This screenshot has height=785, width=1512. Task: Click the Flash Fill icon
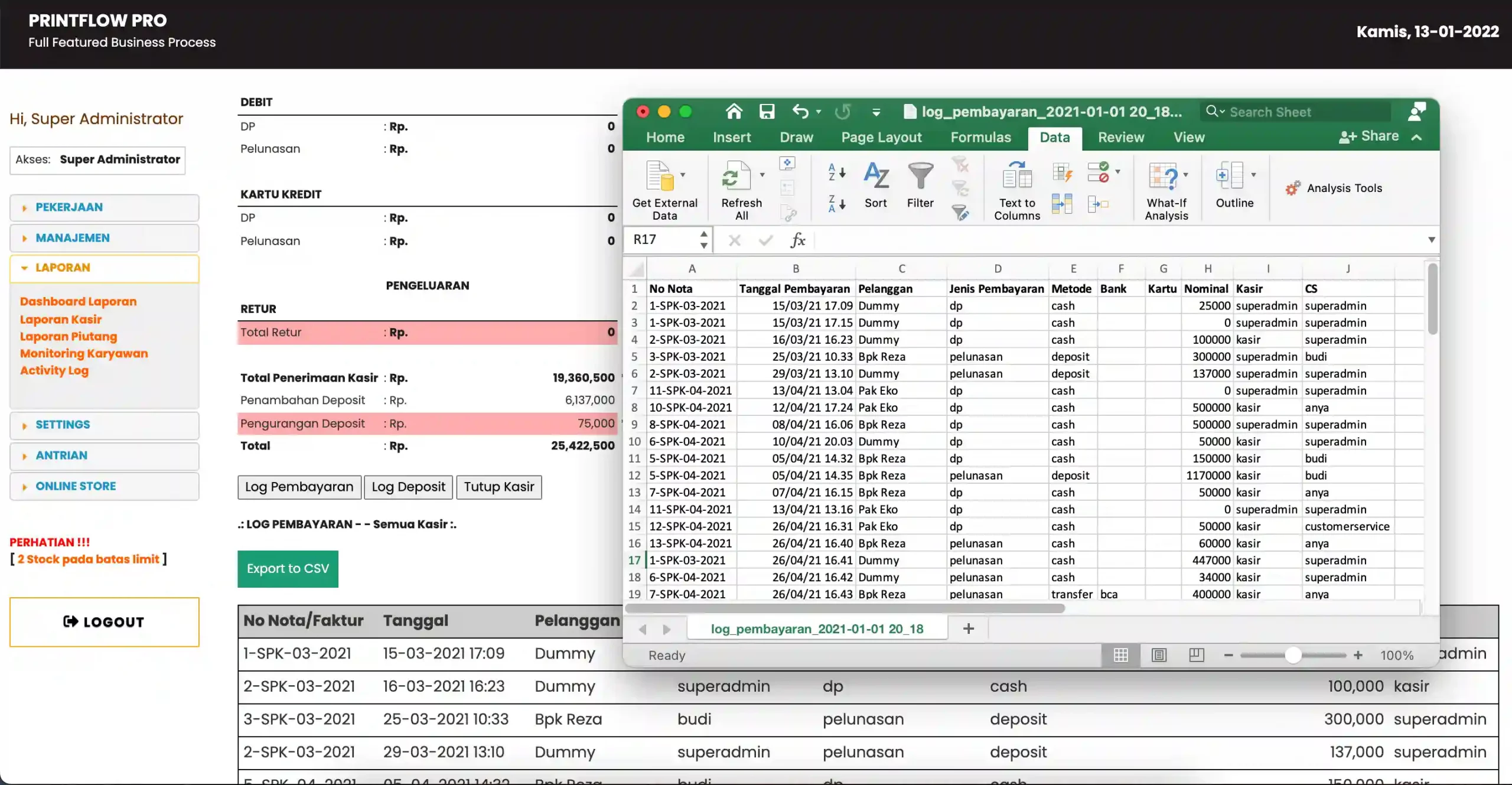[x=1062, y=173]
